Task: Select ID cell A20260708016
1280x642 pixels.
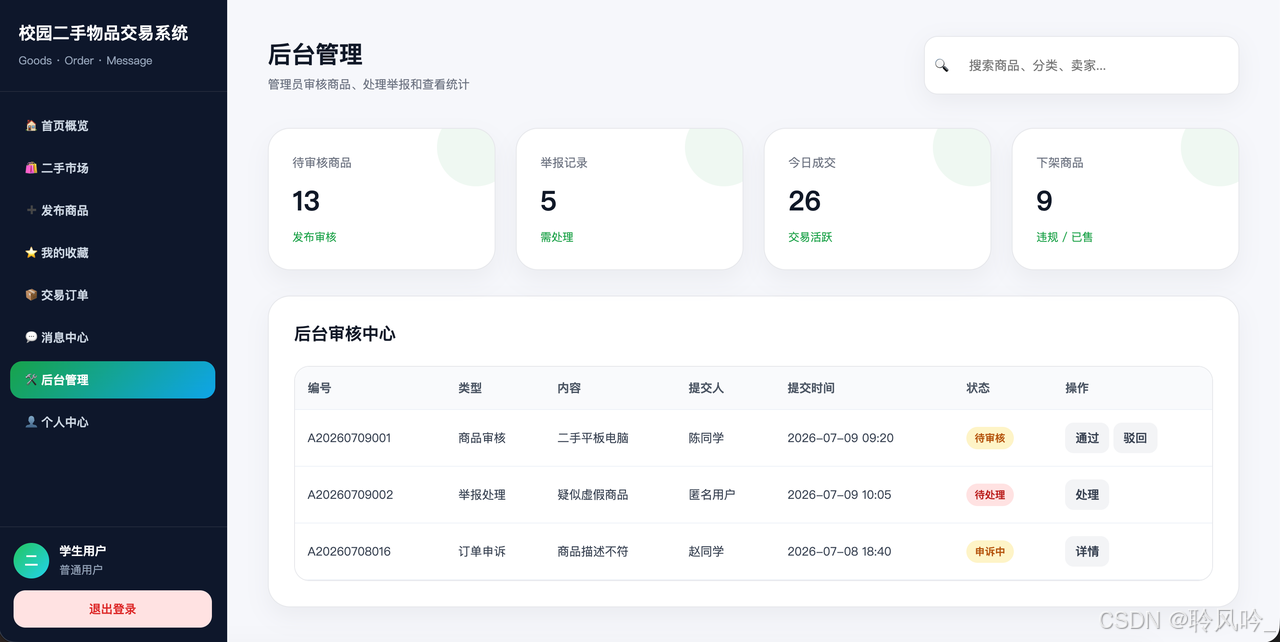Action: click(349, 551)
